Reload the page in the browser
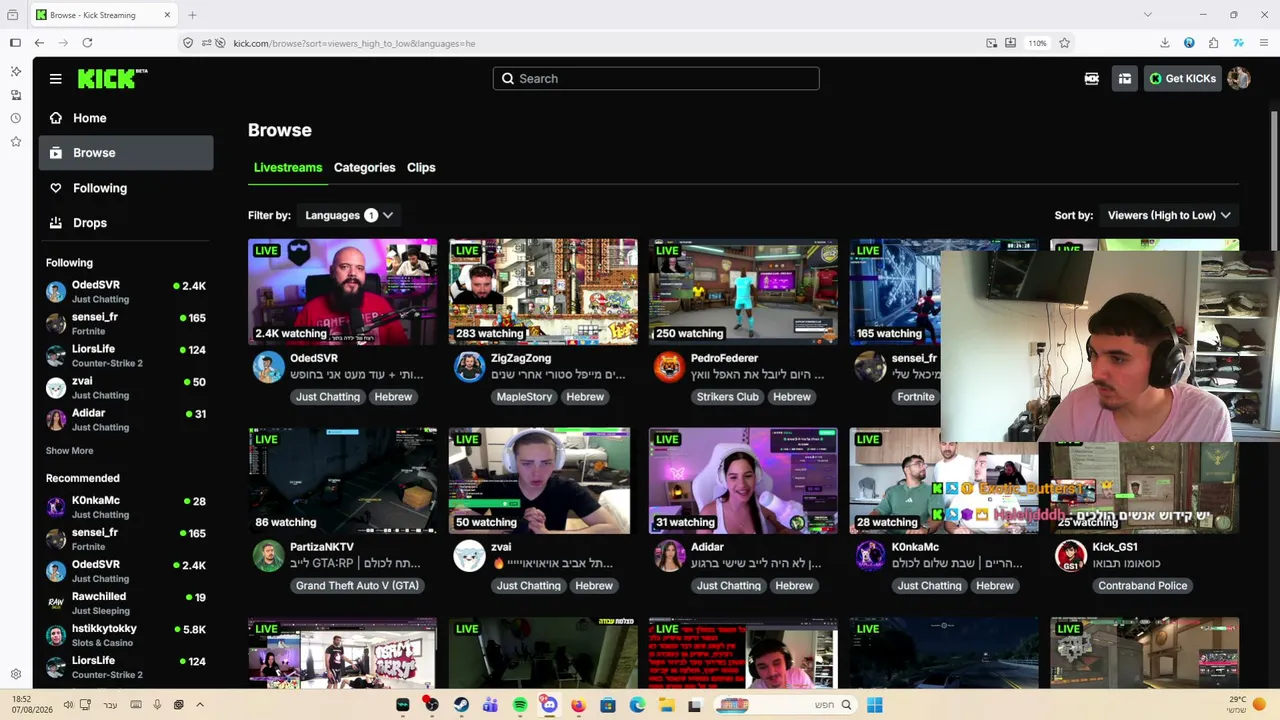 pyautogui.click(x=87, y=43)
